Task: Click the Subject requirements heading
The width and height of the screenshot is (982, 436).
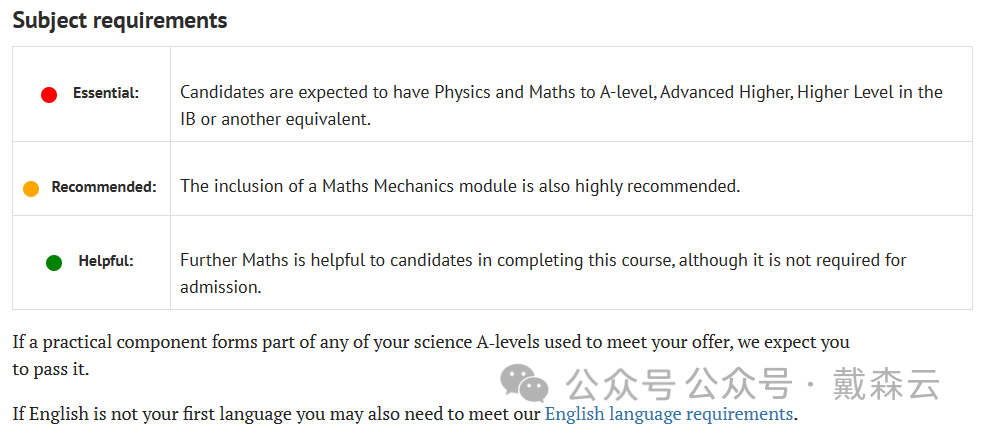Action: 120,21
